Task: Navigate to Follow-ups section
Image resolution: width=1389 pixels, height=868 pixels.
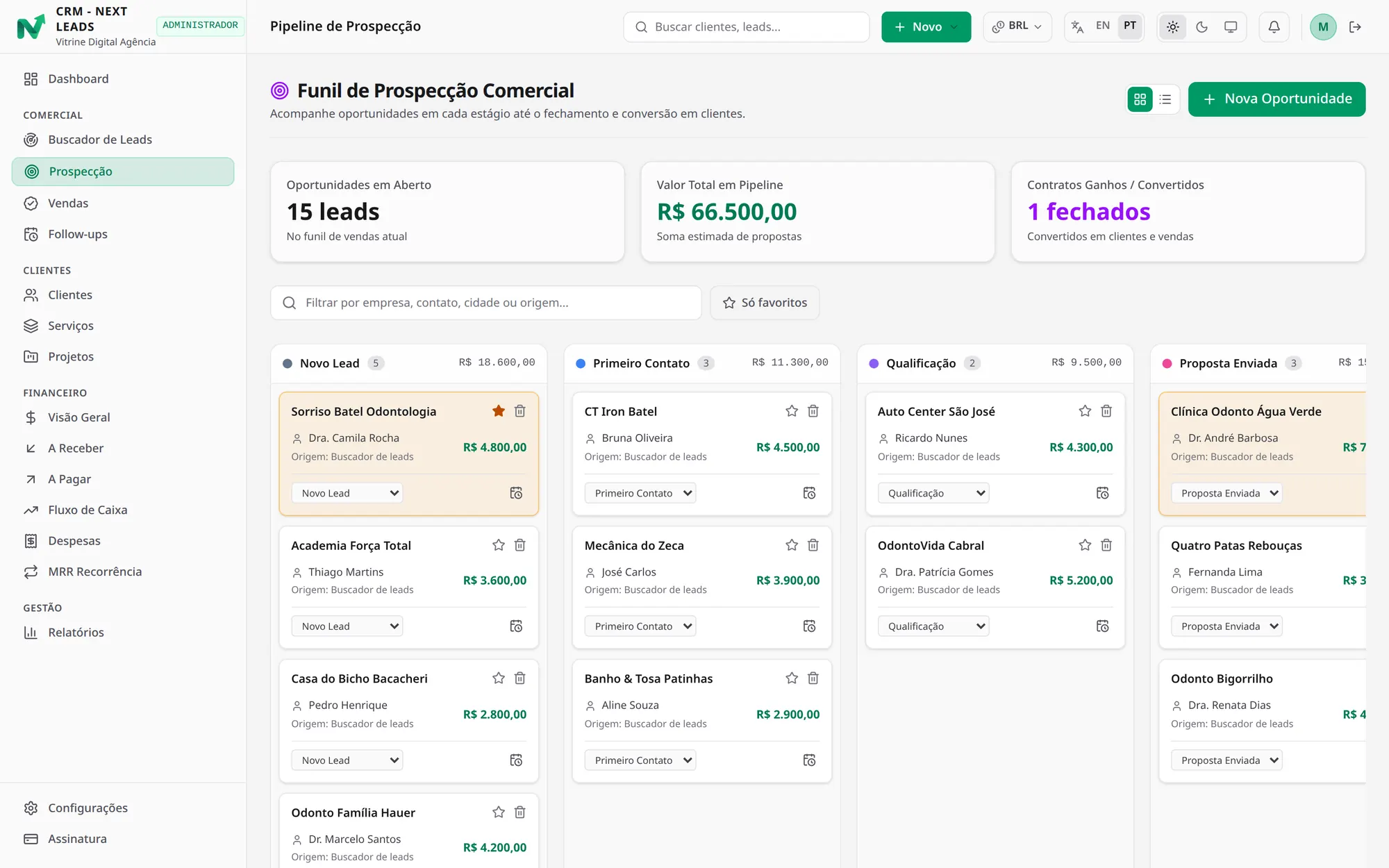Action: (x=123, y=234)
